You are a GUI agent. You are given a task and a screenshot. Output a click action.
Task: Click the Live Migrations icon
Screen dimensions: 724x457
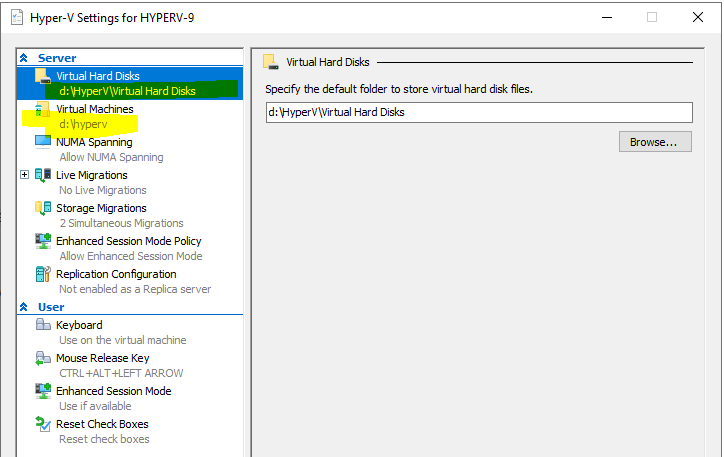(x=43, y=175)
